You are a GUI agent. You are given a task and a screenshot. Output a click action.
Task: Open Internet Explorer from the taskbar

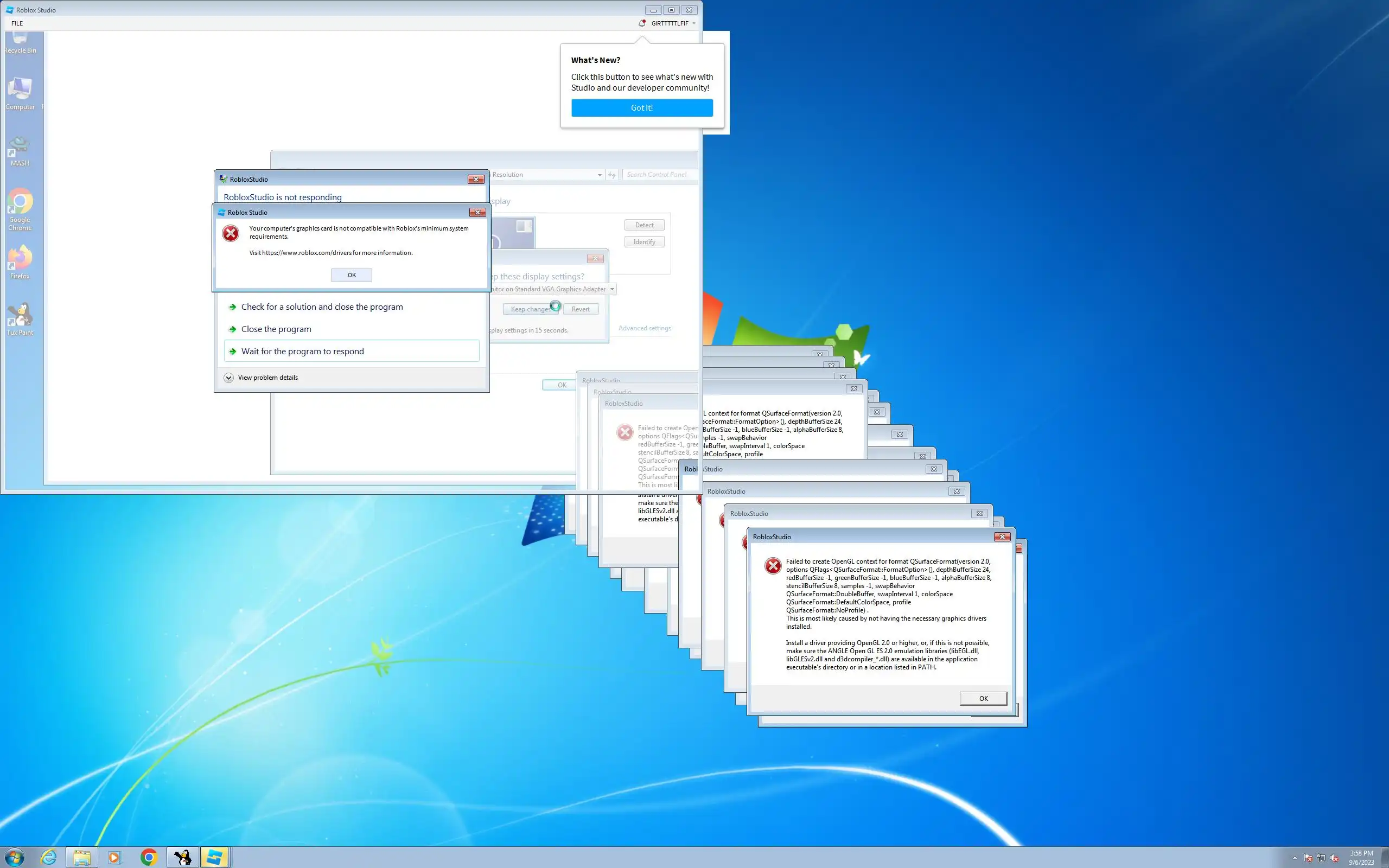[49, 857]
